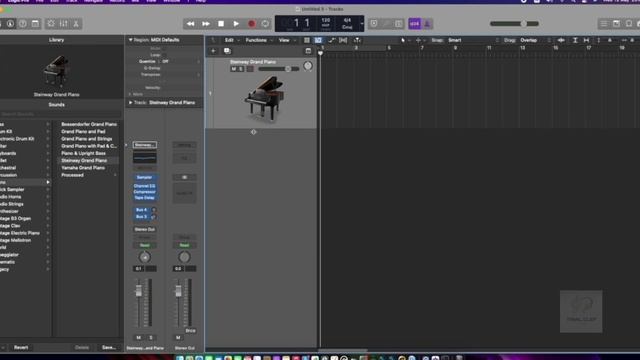Click the grand piano image in the track header
Viewport: 640px width, 360px height.
[264, 98]
